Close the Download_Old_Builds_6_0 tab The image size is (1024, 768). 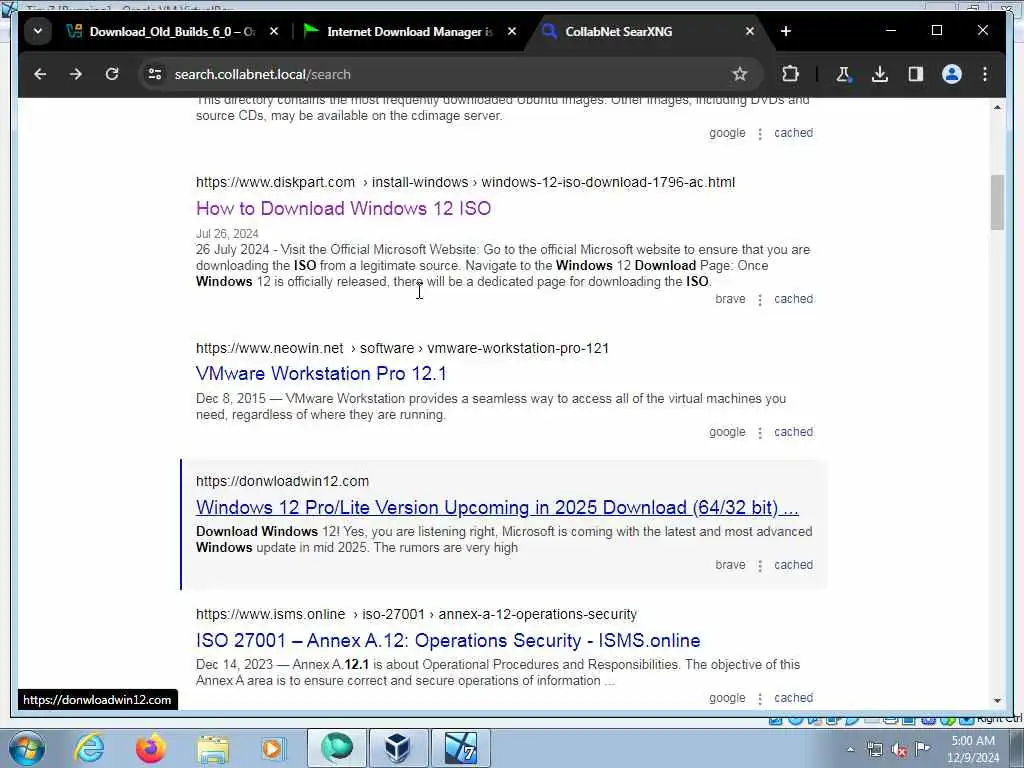(274, 31)
